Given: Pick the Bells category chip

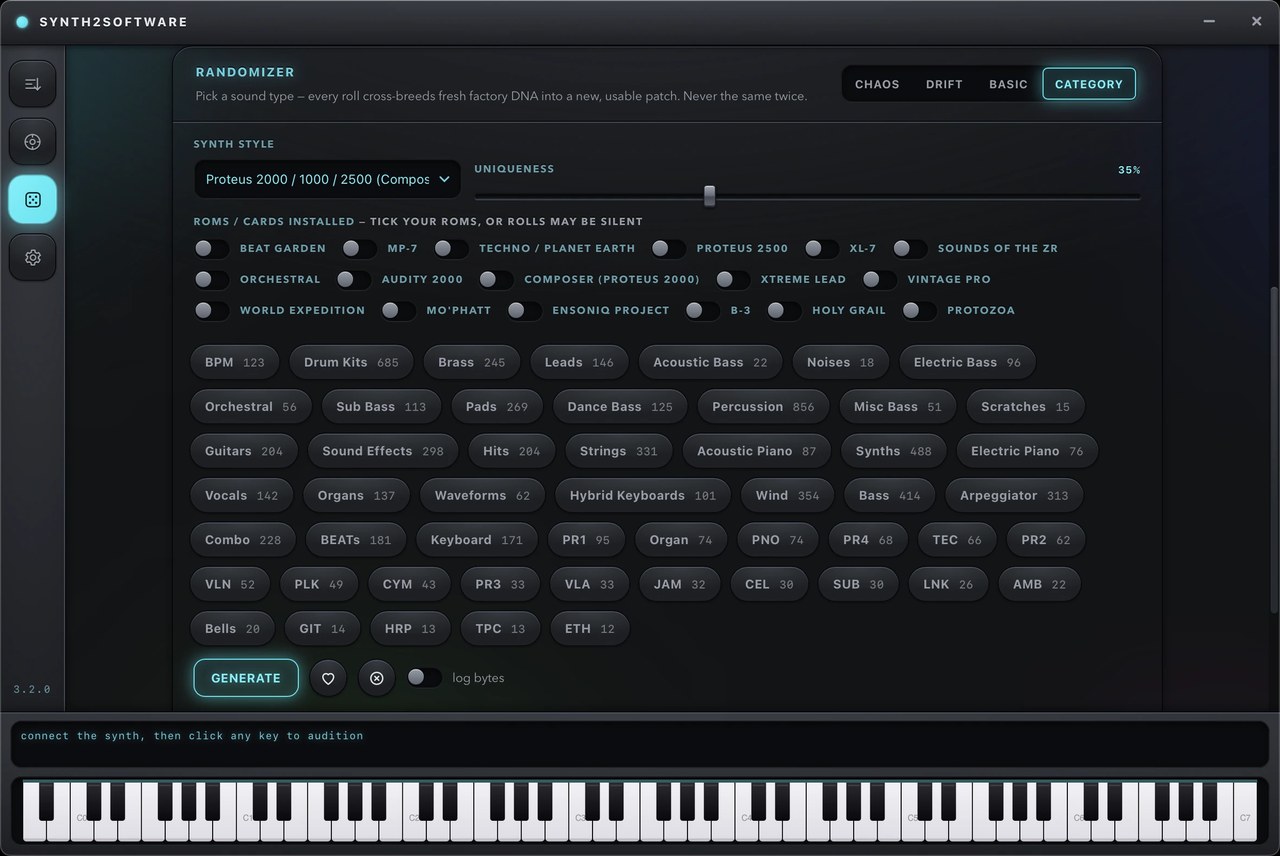Looking at the screenshot, I should [x=232, y=629].
